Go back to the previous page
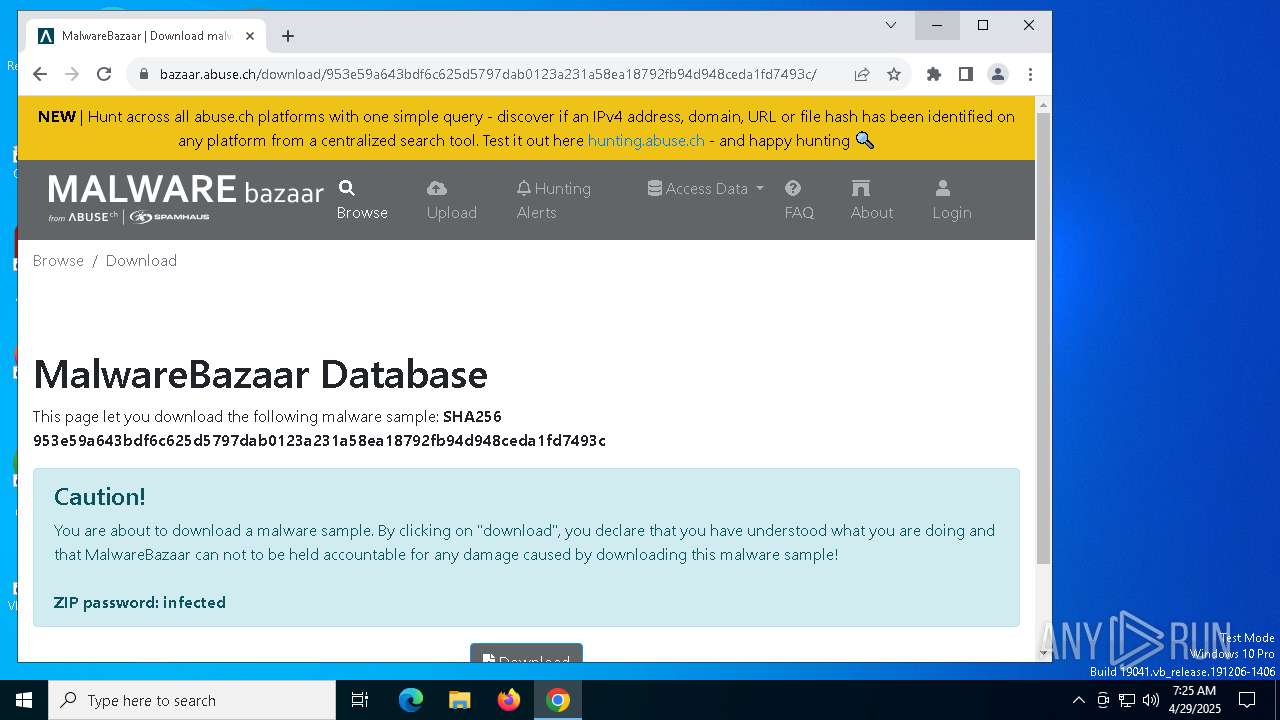Screen dimensions: 1280x720 click(x=40, y=74)
